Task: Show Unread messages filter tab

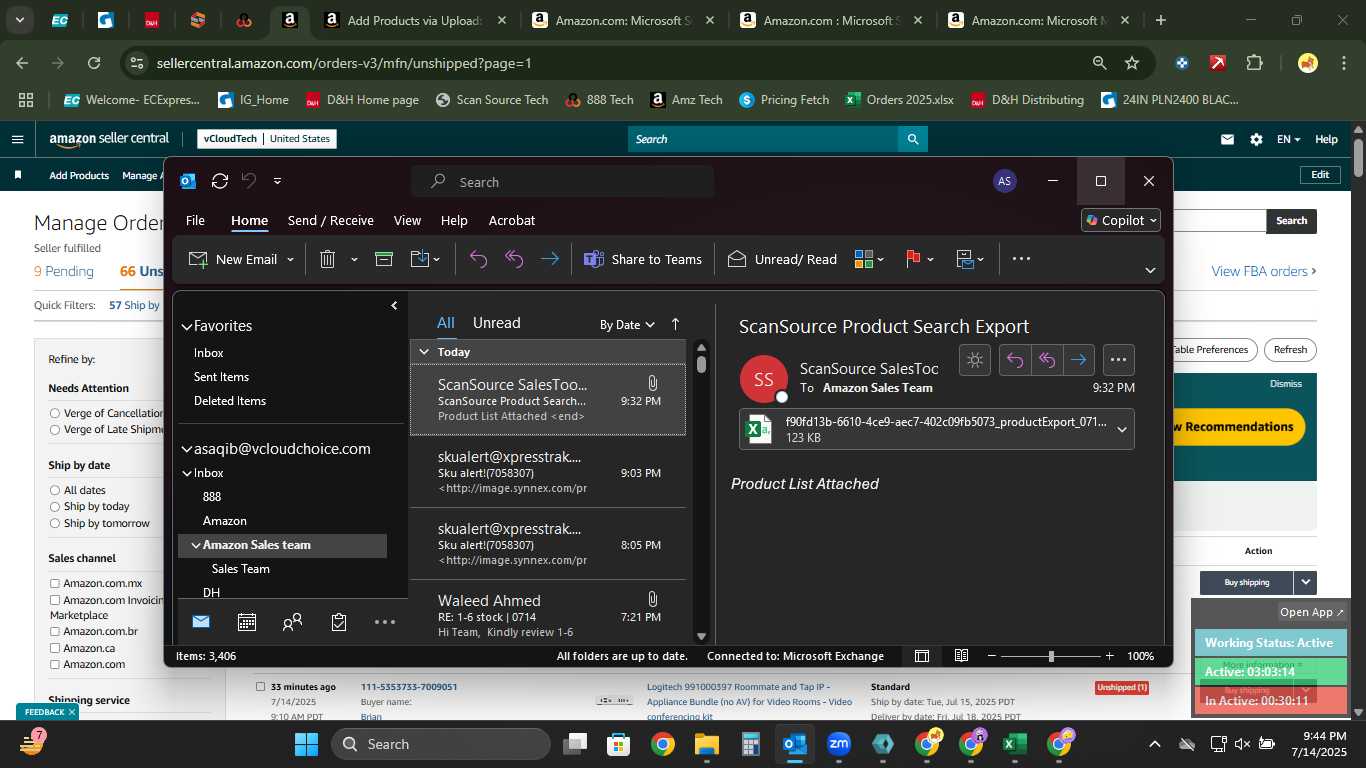Action: pyautogui.click(x=497, y=323)
